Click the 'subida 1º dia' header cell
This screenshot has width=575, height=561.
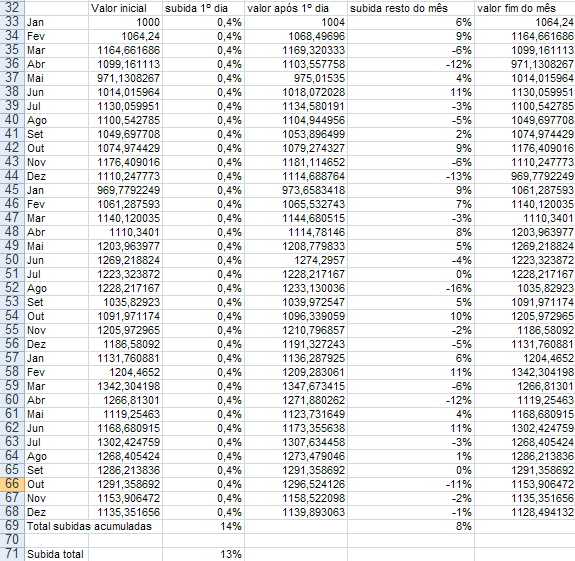point(203,8)
